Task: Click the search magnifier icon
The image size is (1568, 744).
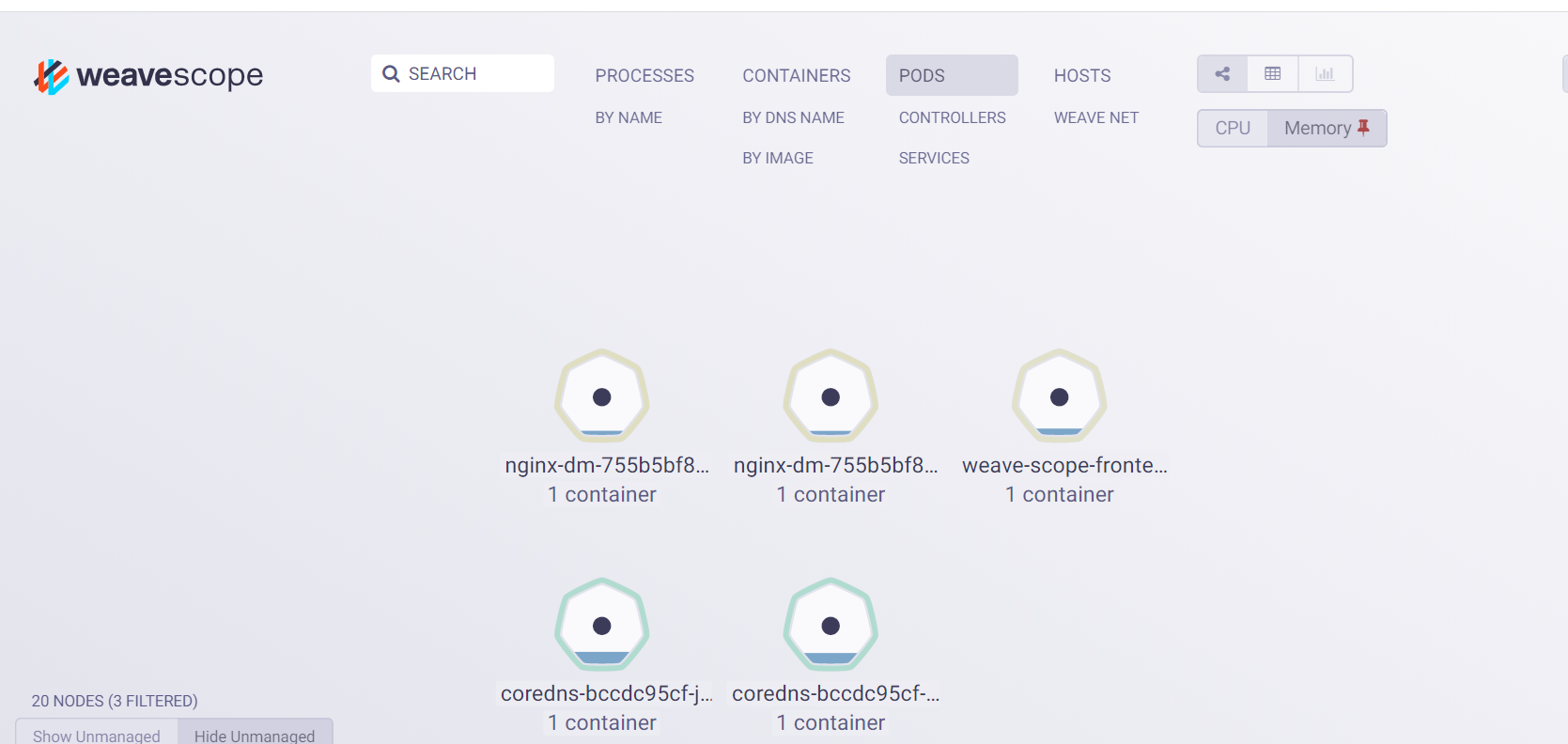Action: pyautogui.click(x=391, y=74)
